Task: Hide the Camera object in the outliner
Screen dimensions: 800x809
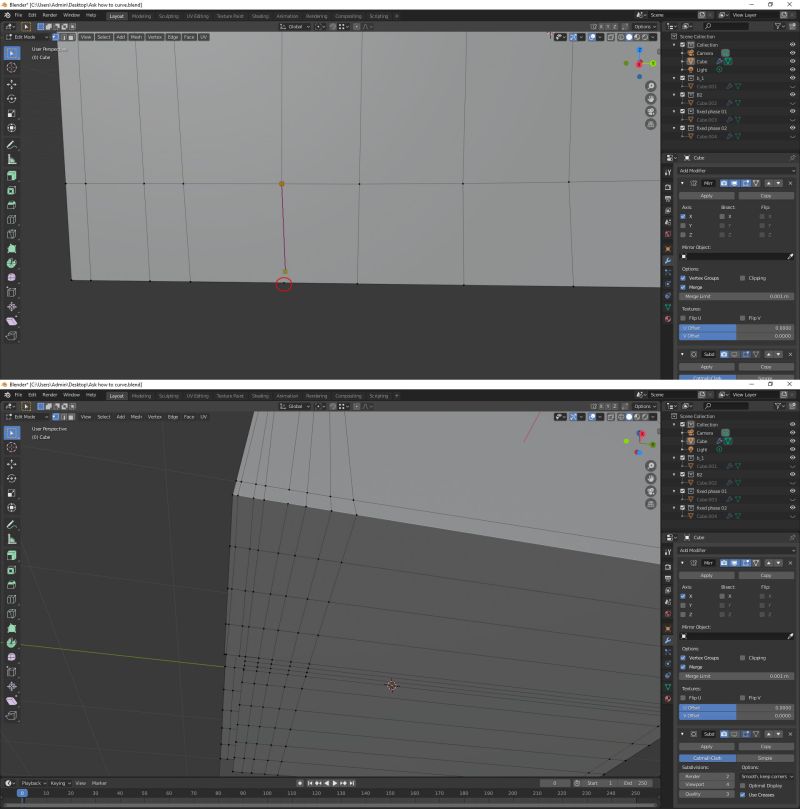Action: pos(791,53)
